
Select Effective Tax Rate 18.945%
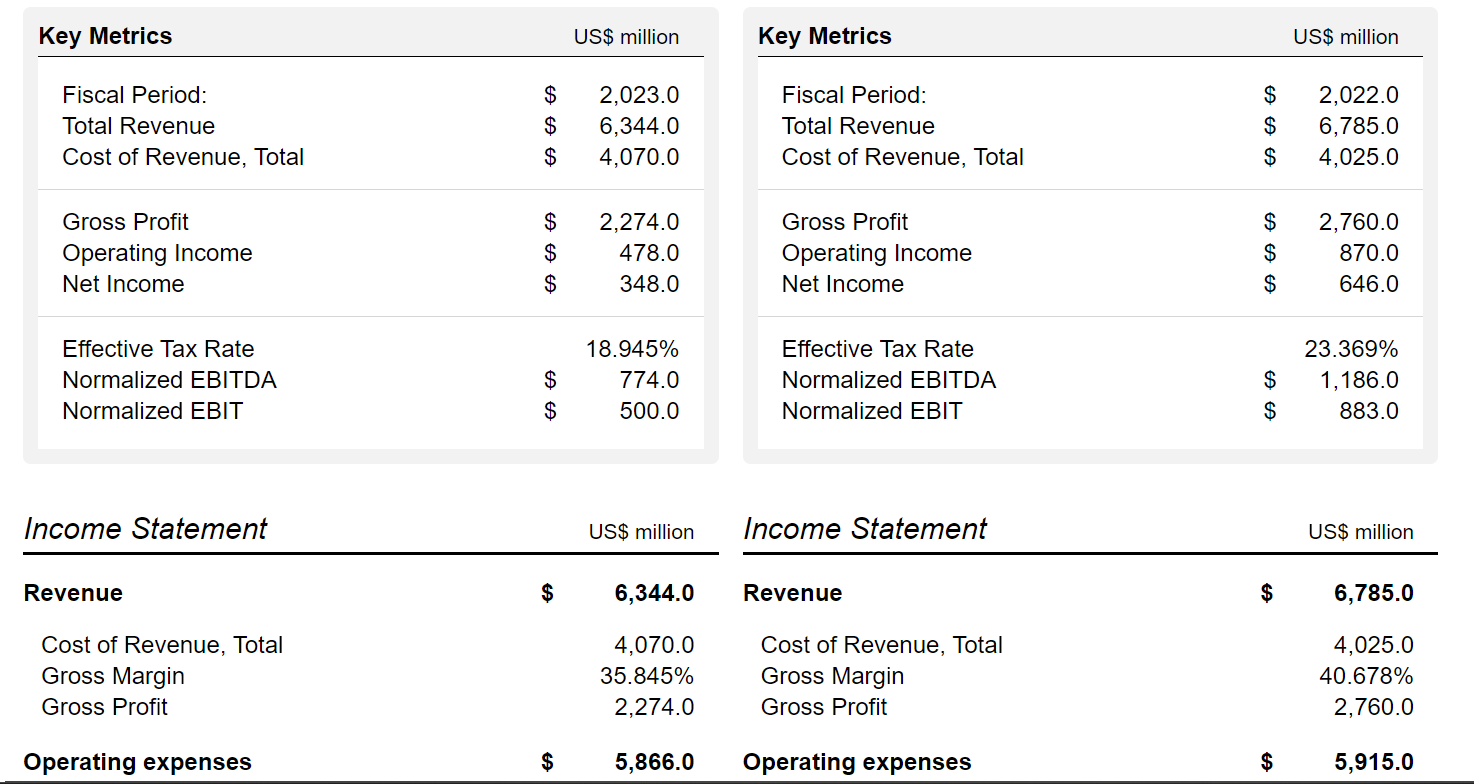[632, 349]
